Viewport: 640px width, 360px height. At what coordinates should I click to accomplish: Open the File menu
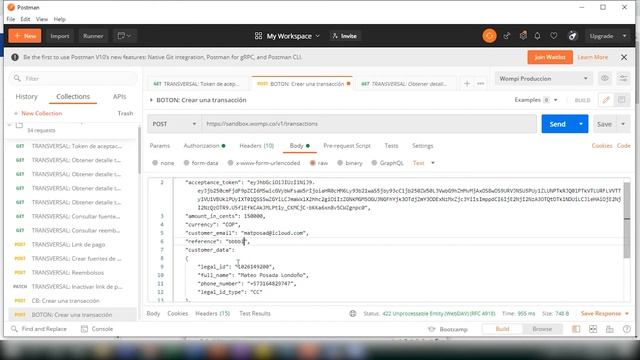tap(11, 19)
